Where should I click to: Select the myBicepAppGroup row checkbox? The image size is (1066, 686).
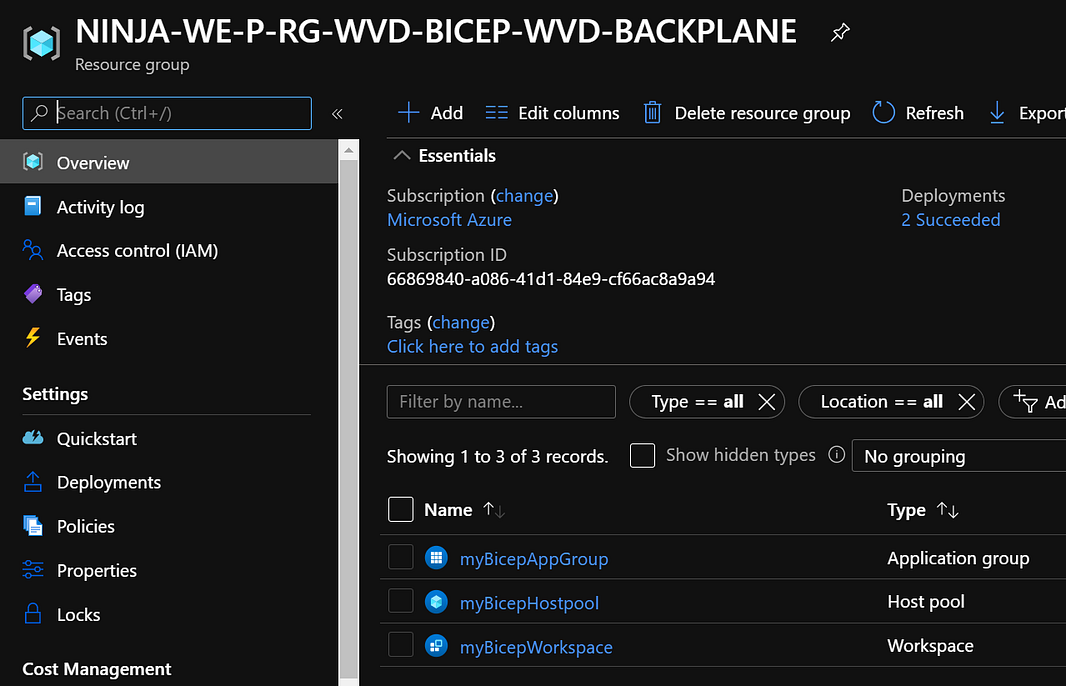click(400, 557)
